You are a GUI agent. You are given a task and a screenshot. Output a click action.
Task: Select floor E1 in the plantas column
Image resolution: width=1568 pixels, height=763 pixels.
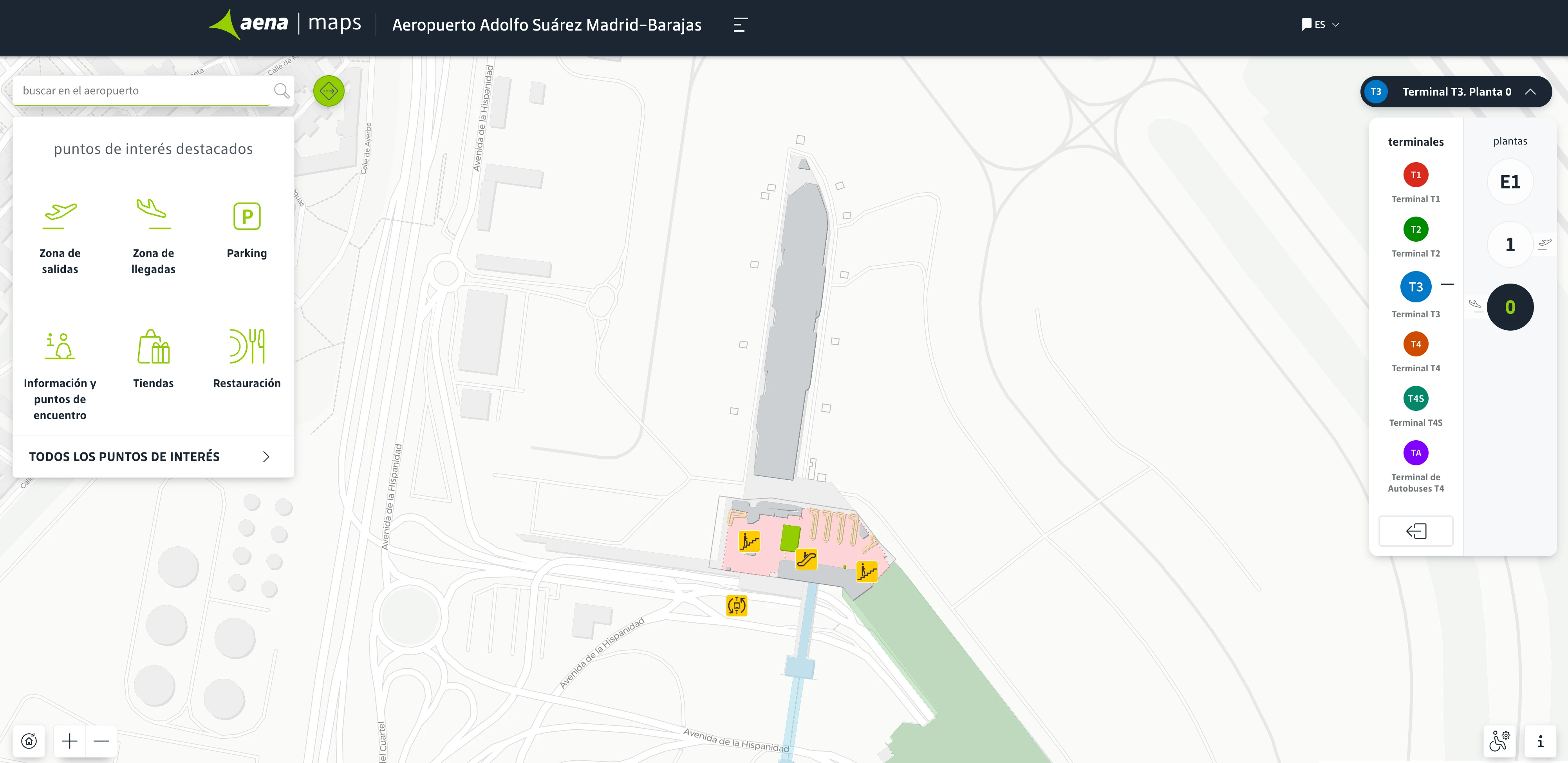coord(1510,181)
